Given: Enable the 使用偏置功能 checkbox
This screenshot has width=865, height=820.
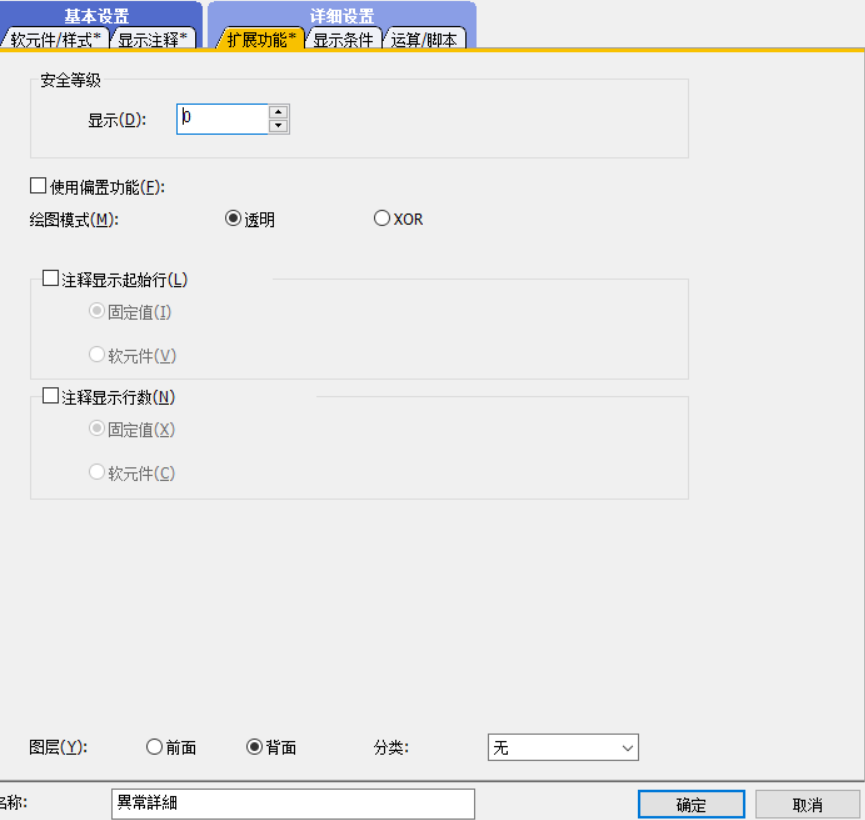Looking at the screenshot, I should point(39,186).
